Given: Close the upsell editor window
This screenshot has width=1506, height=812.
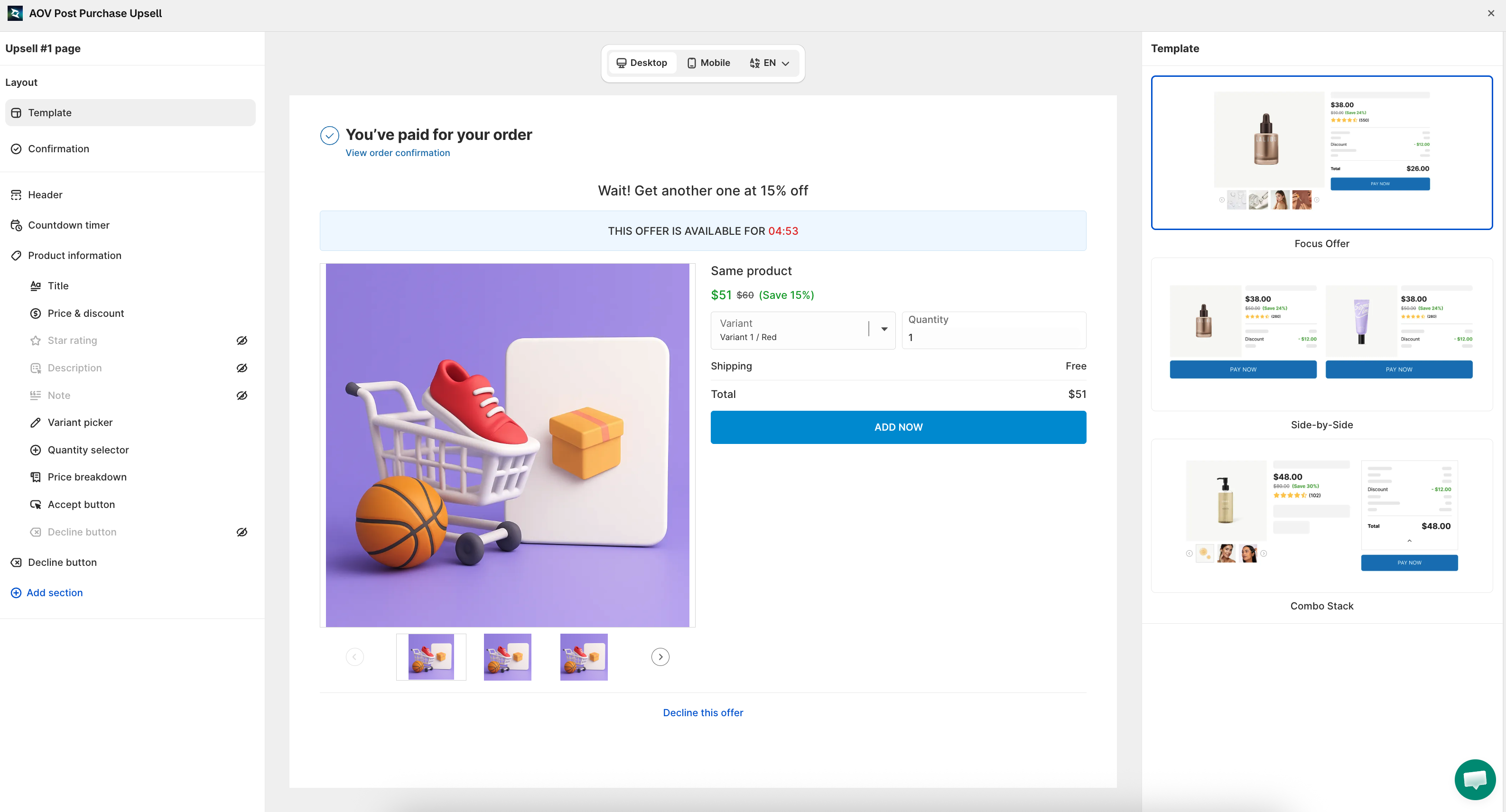Looking at the screenshot, I should point(1490,13).
